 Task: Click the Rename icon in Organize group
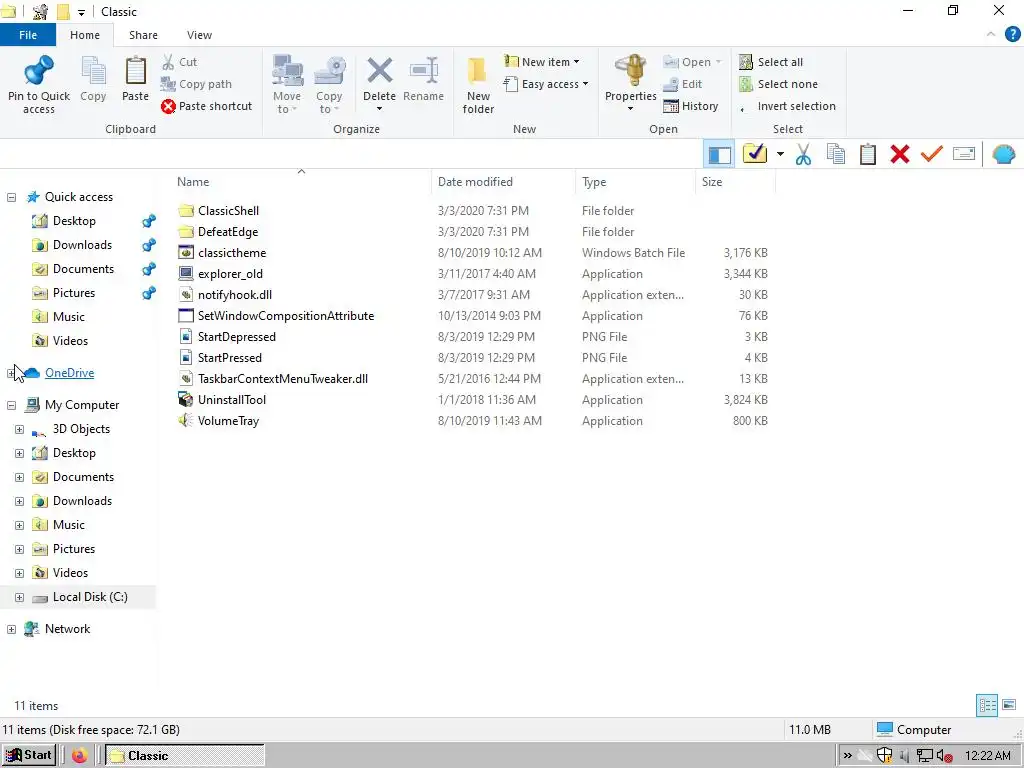tap(423, 71)
